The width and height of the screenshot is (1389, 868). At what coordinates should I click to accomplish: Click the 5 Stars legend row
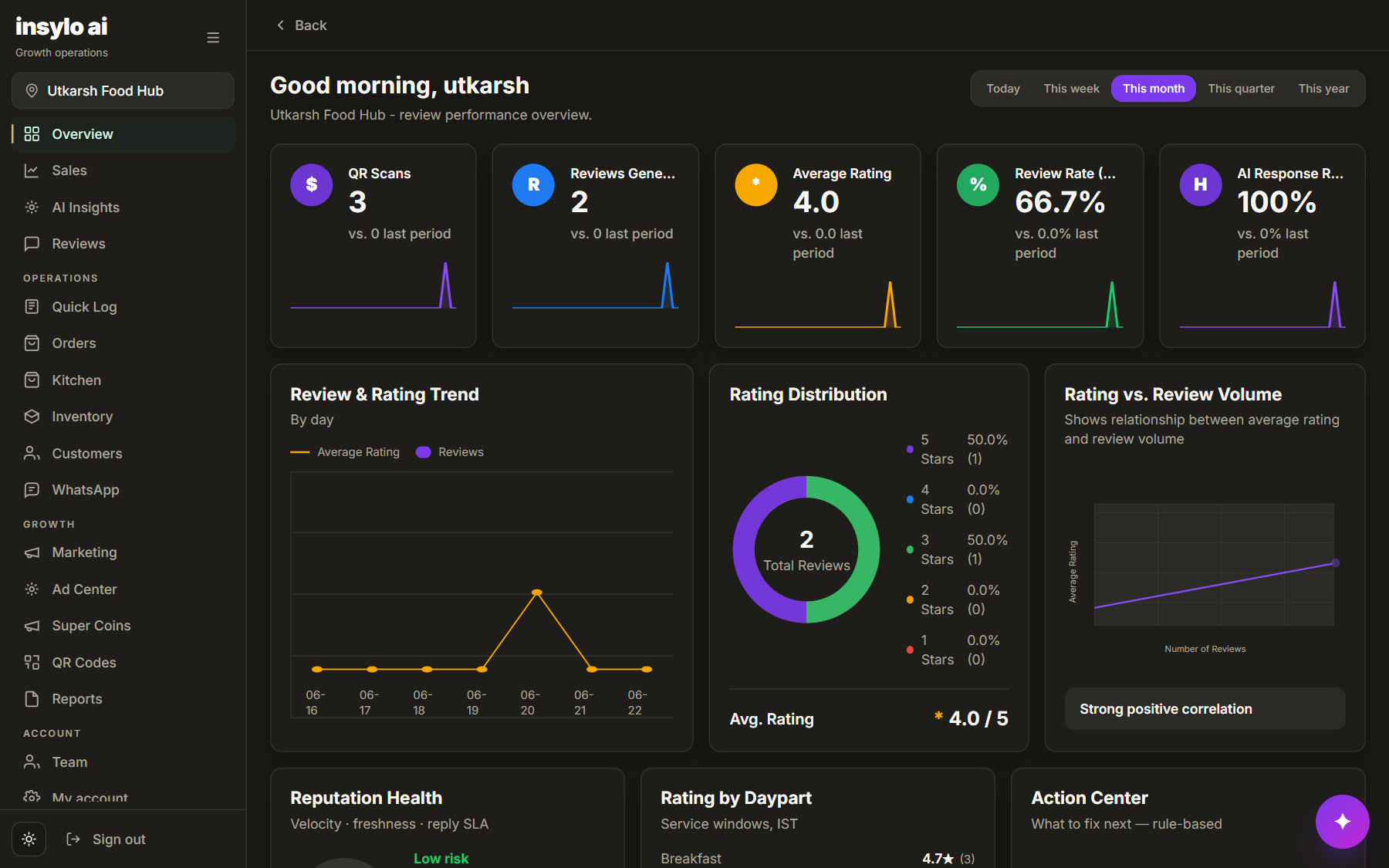[957, 449]
